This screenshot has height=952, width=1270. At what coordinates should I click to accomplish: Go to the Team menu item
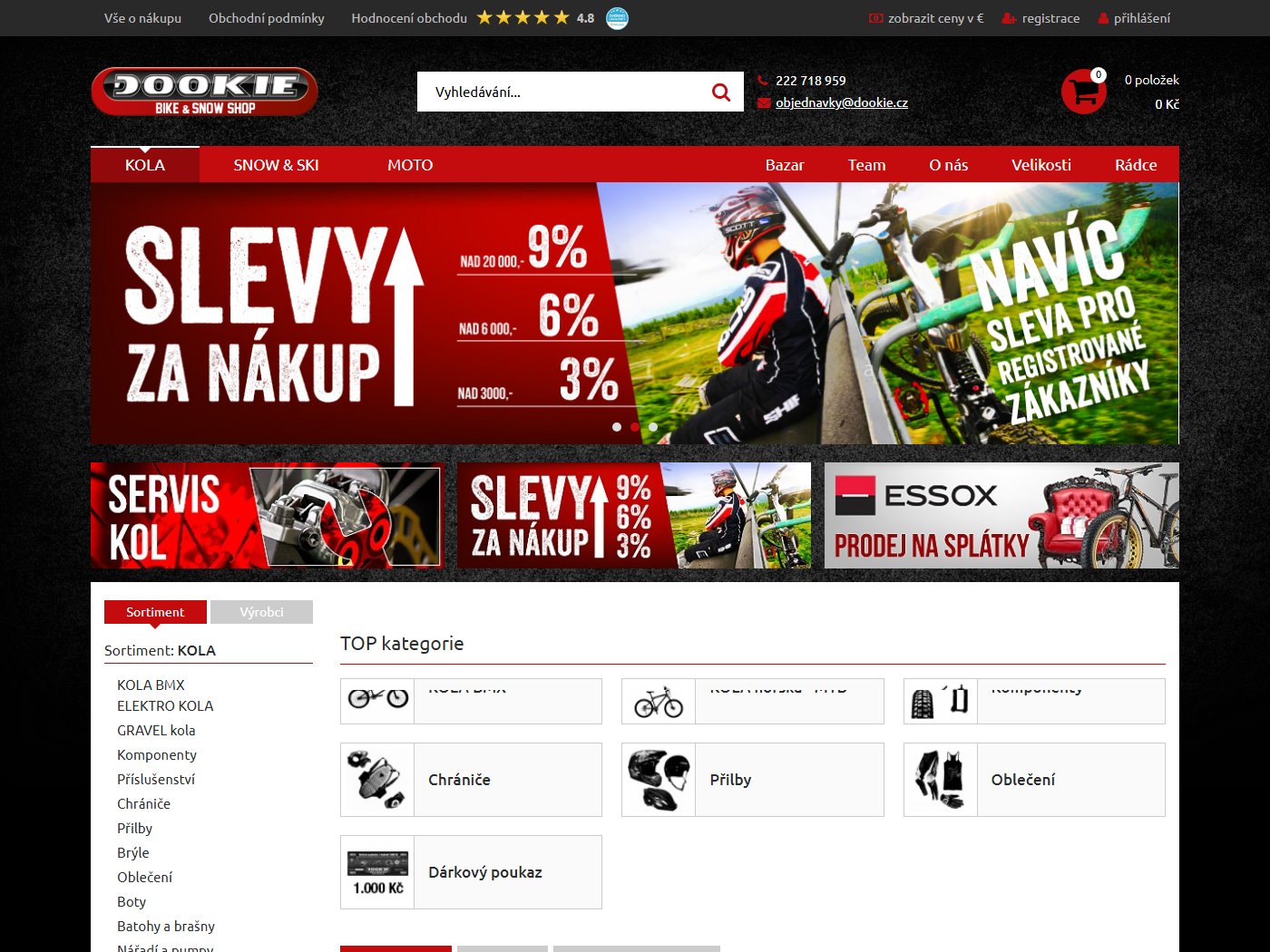pyautogui.click(x=866, y=165)
